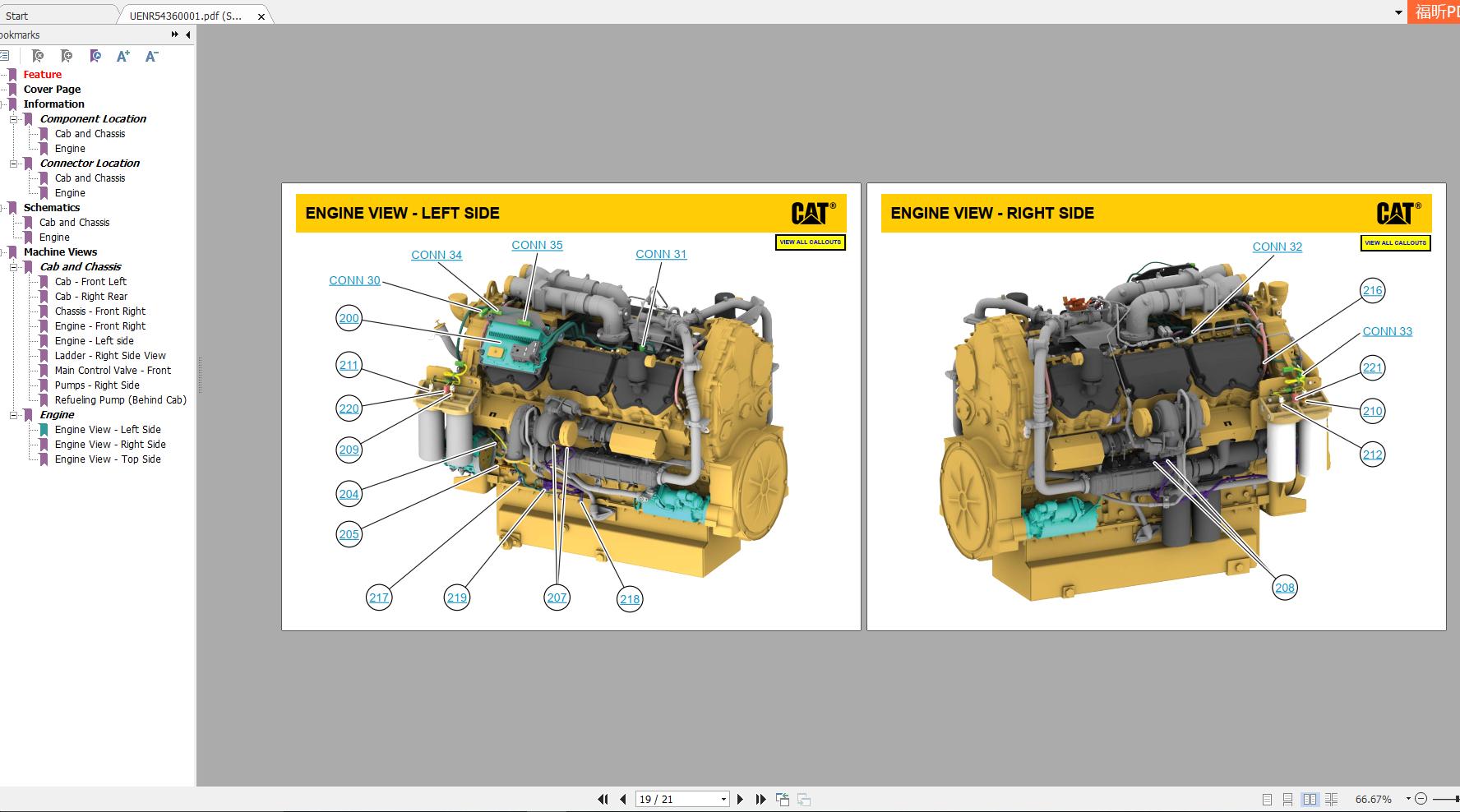Click VIEW ALL CALLOUTS on left engine view
Screen dimensions: 1460x812
click(811, 242)
